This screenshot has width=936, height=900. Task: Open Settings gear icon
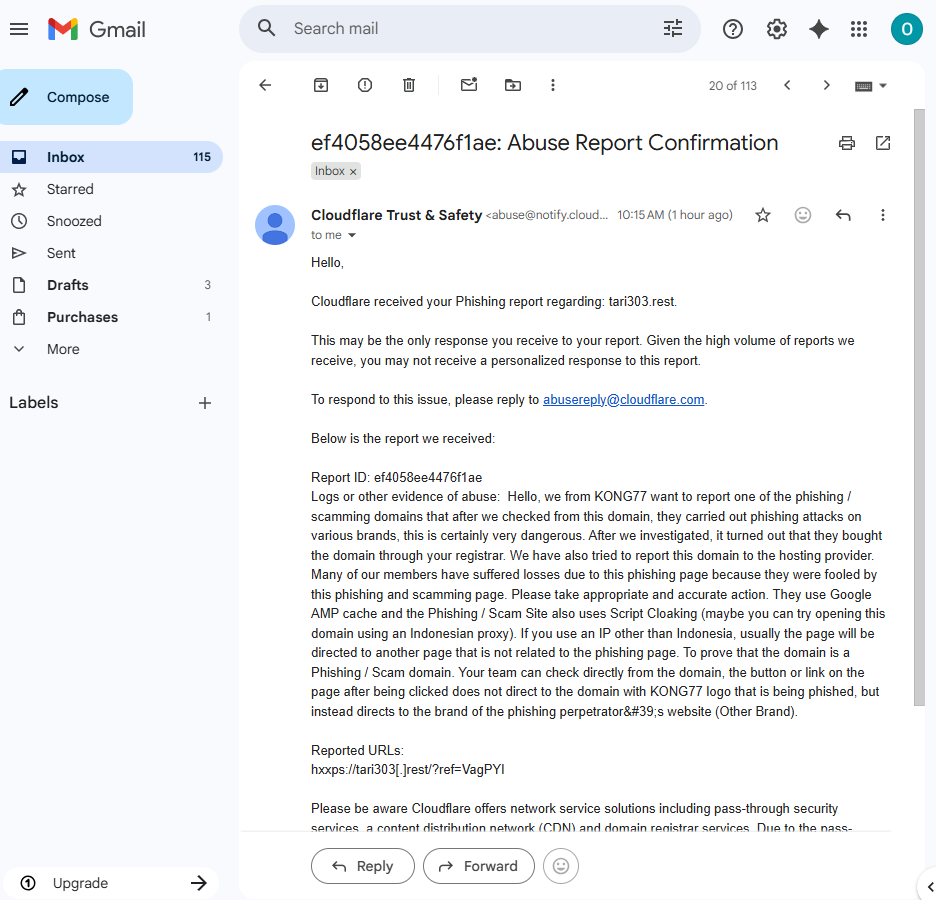click(x=776, y=29)
